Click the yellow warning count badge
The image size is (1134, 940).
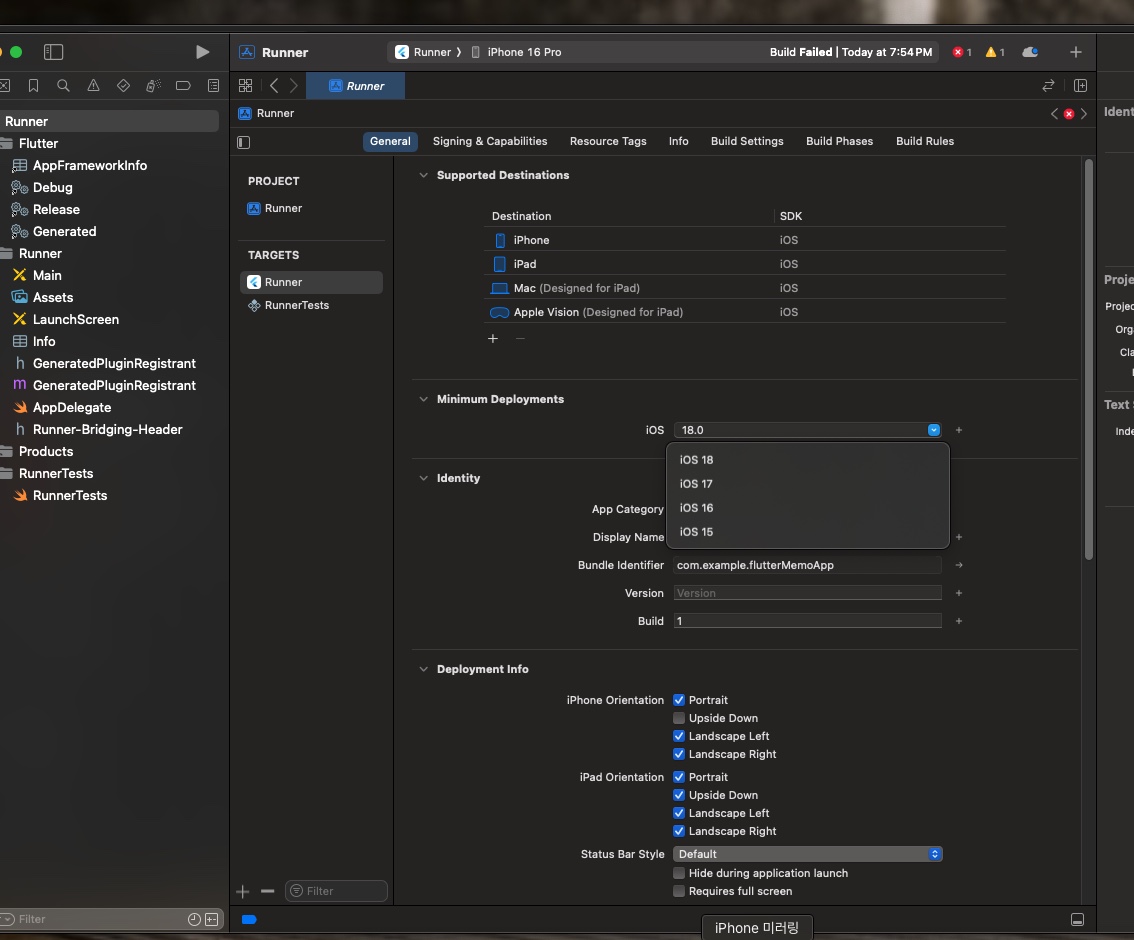tap(995, 52)
